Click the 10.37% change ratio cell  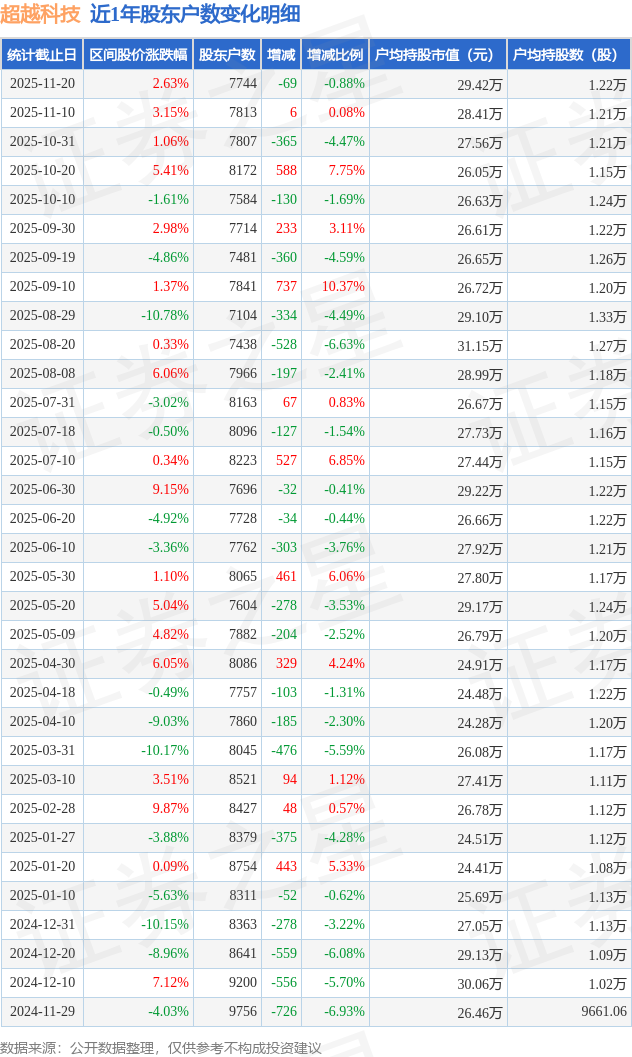pyautogui.click(x=342, y=287)
